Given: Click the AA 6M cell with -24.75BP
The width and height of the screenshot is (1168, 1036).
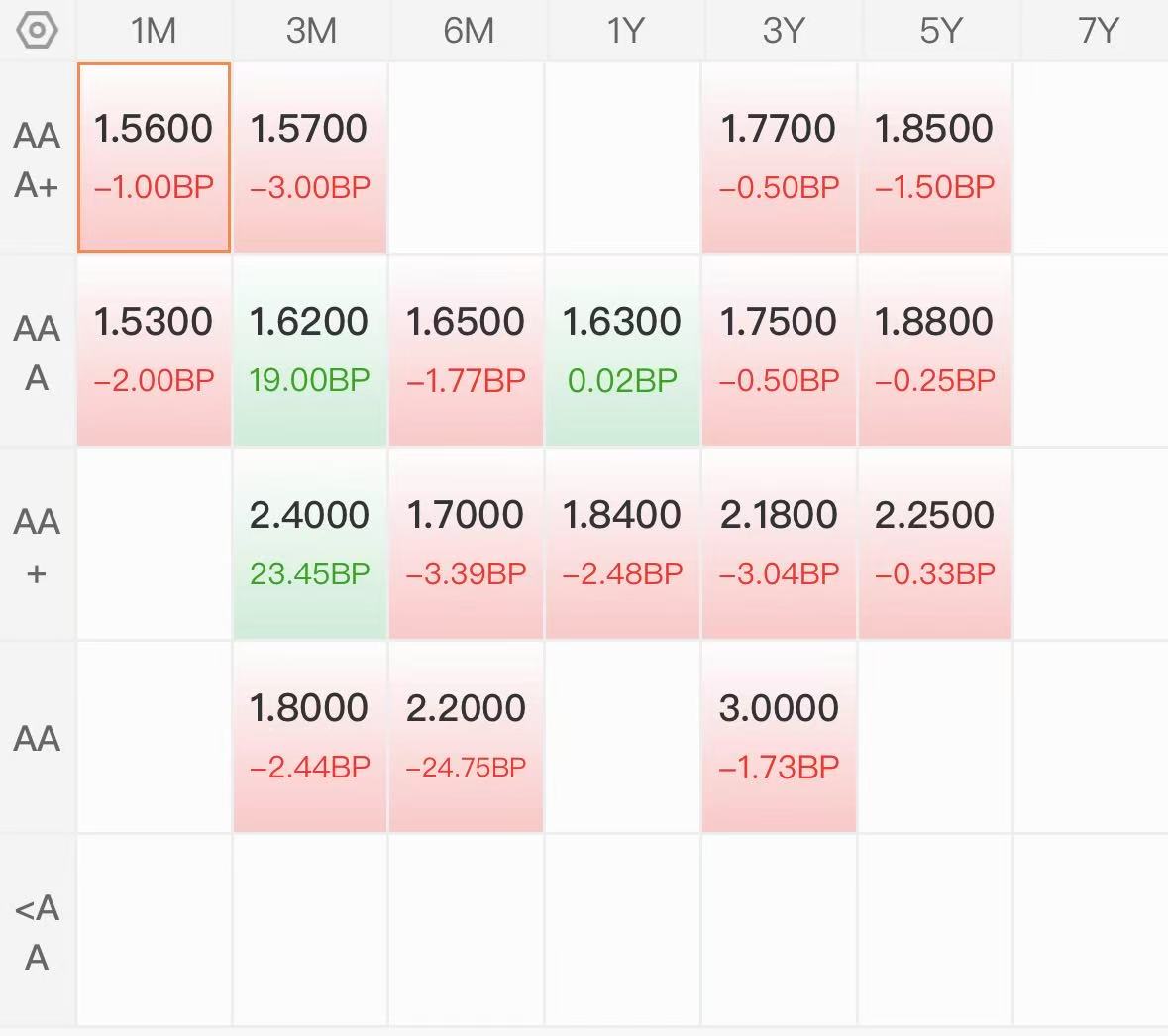Looking at the screenshot, I should [x=467, y=736].
